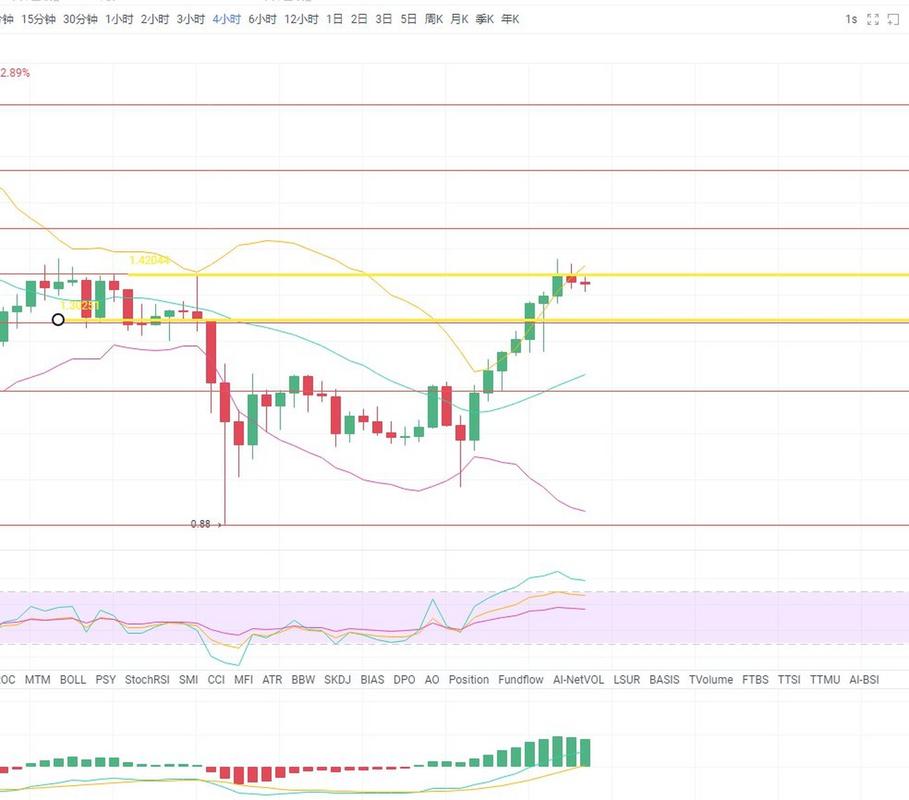Image resolution: width=909 pixels, height=800 pixels.
Task: Toggle fullscreen chart icon
Action: (x=872, y=20)
